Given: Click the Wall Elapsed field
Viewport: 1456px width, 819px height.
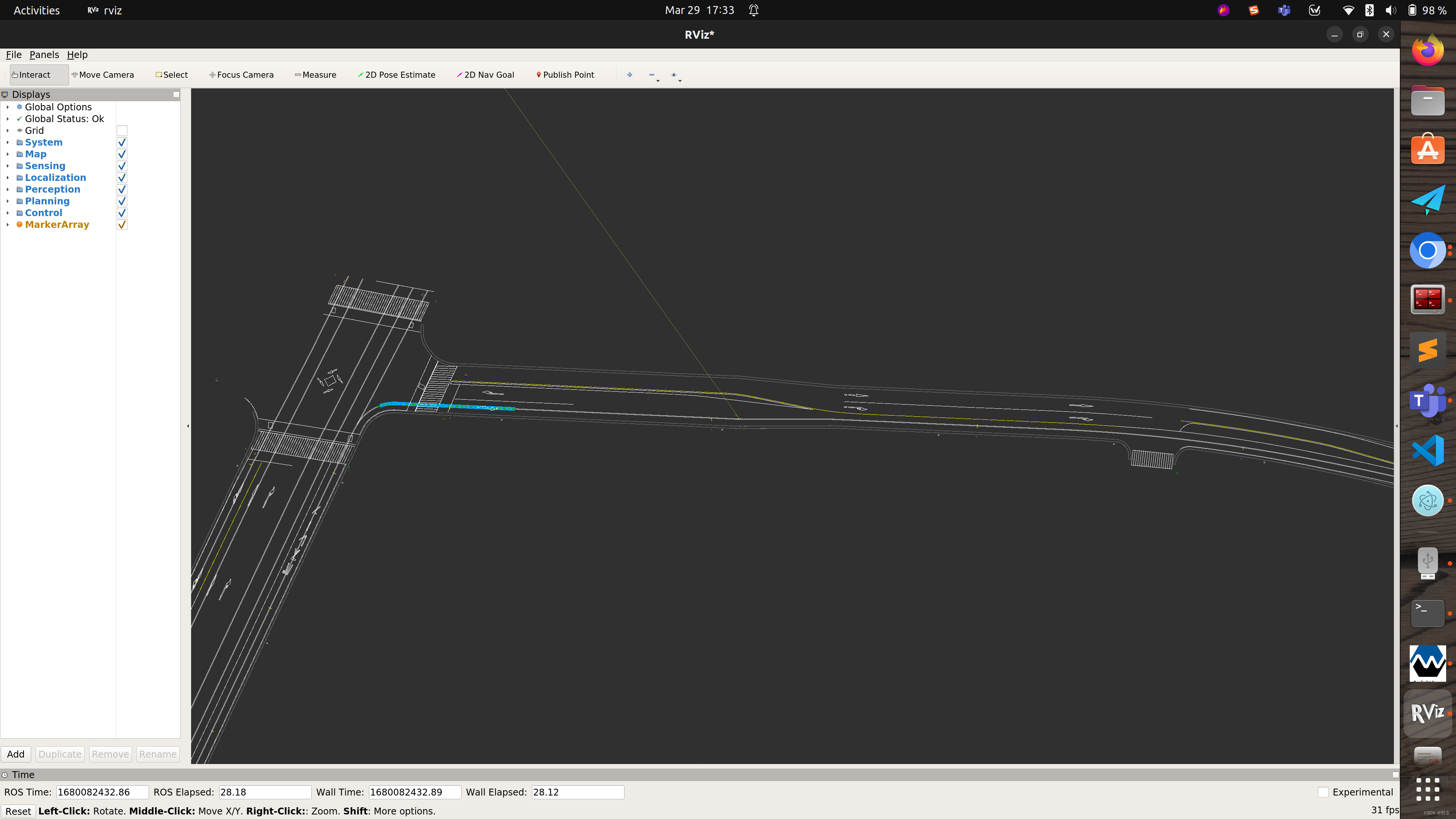Looking at the screenshot, I should [x=577, y=792].
